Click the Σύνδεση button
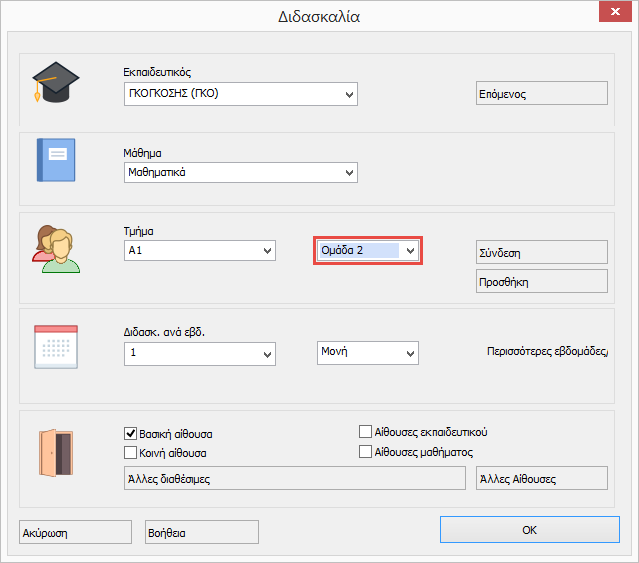 (x=542, y=253)
